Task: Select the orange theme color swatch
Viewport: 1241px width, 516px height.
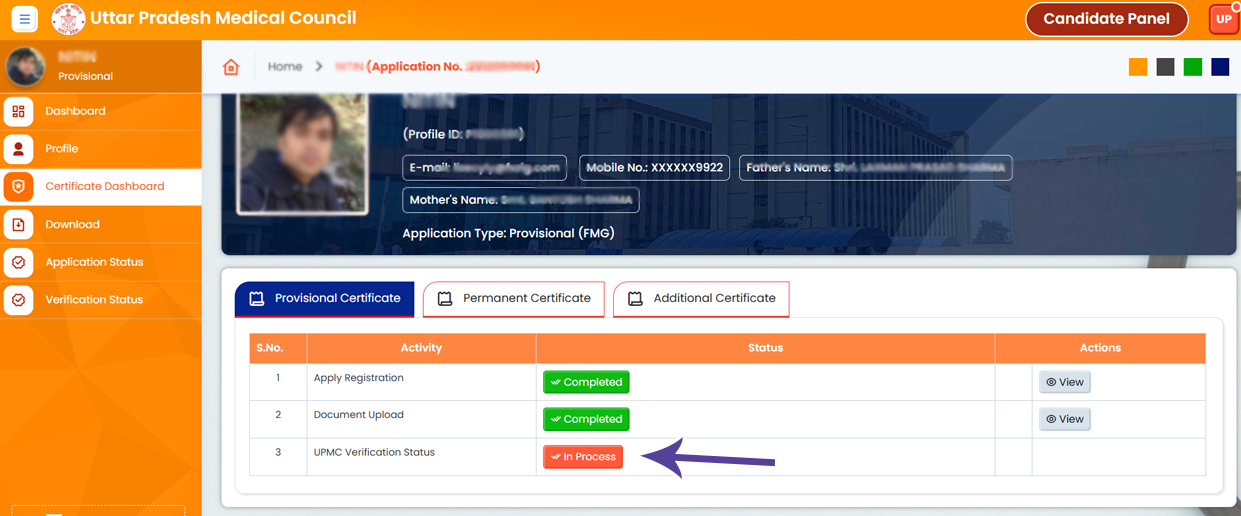Action: click(1138, 67)
